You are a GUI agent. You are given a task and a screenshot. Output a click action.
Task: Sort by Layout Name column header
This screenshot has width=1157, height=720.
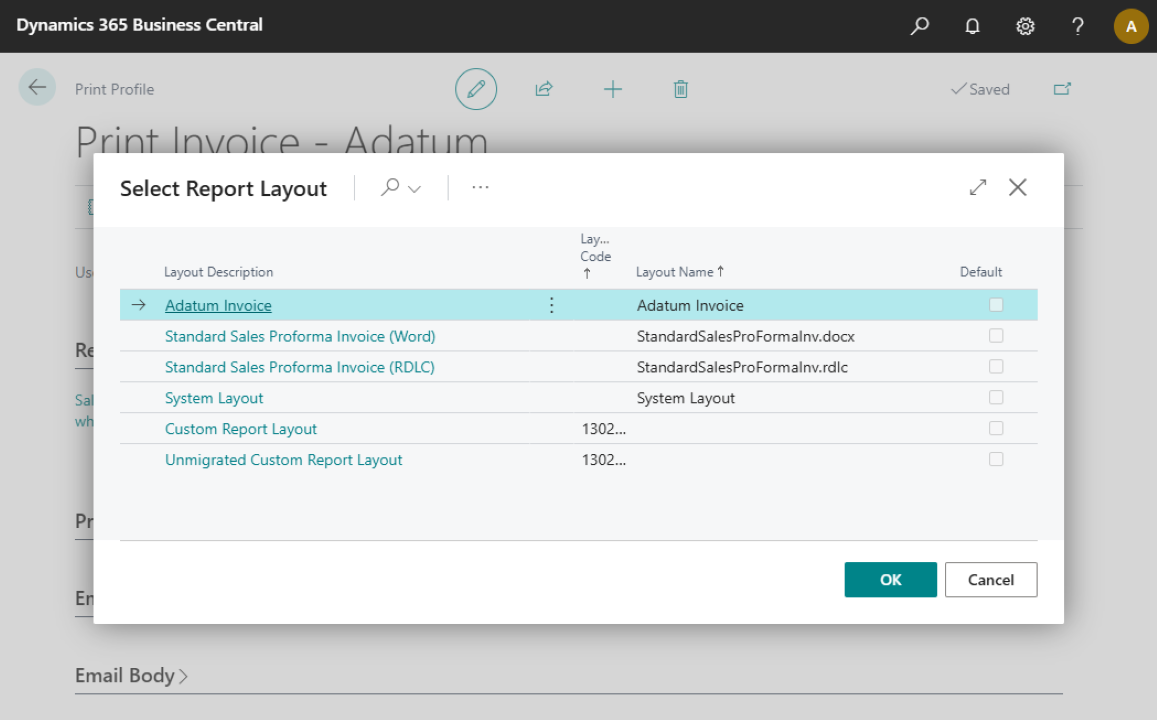(680, 272)
